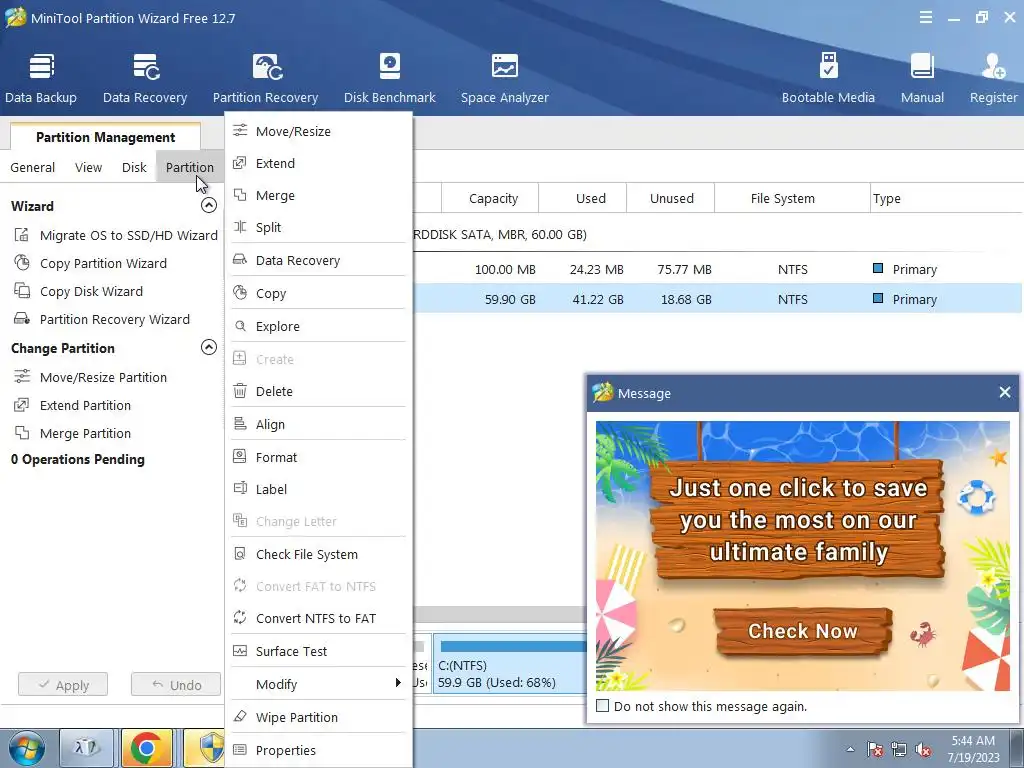Choose Delete in the Partition menu

(x=318, y=391)
